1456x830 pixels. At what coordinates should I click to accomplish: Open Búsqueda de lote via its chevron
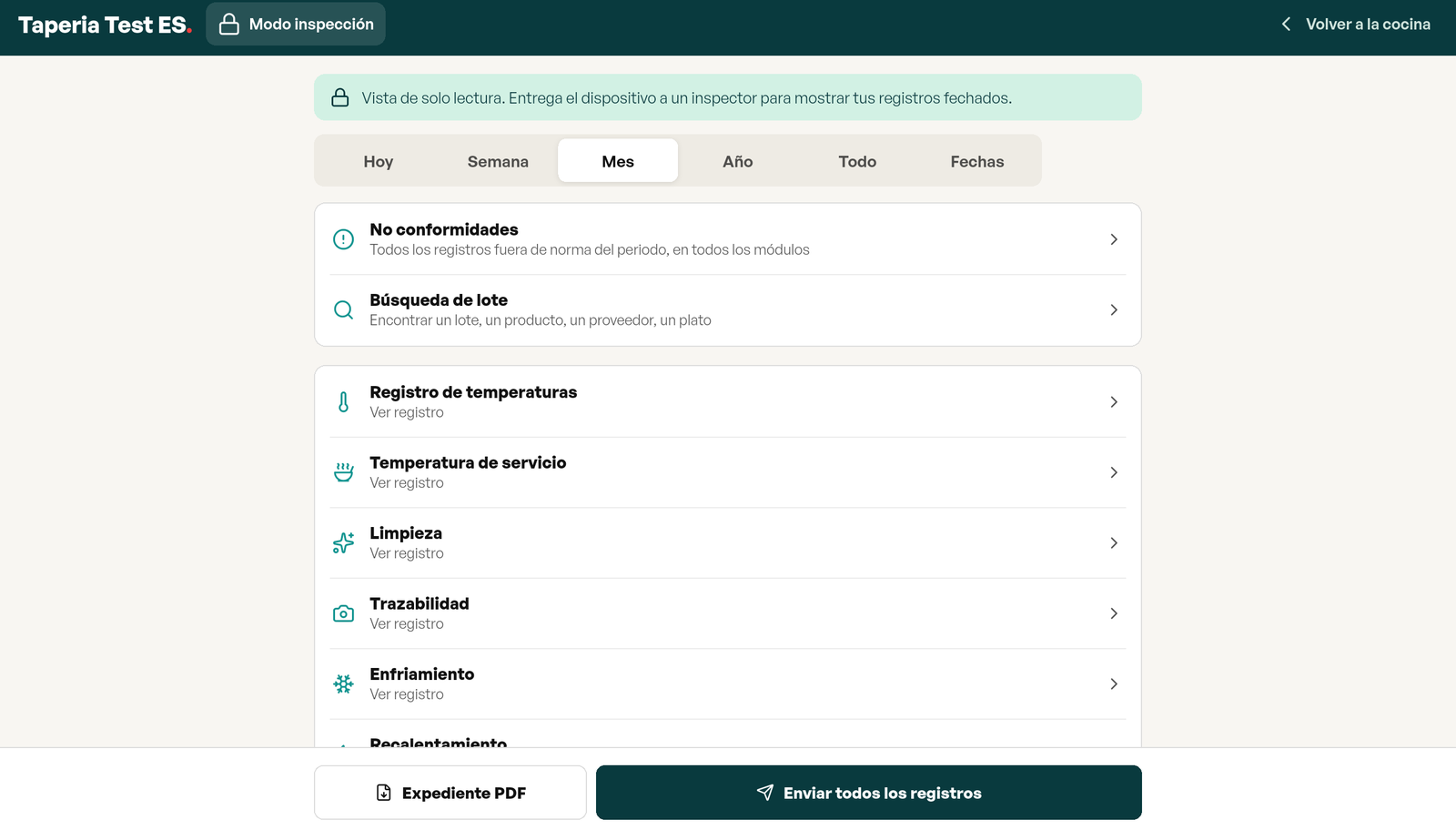(1114, 310)
